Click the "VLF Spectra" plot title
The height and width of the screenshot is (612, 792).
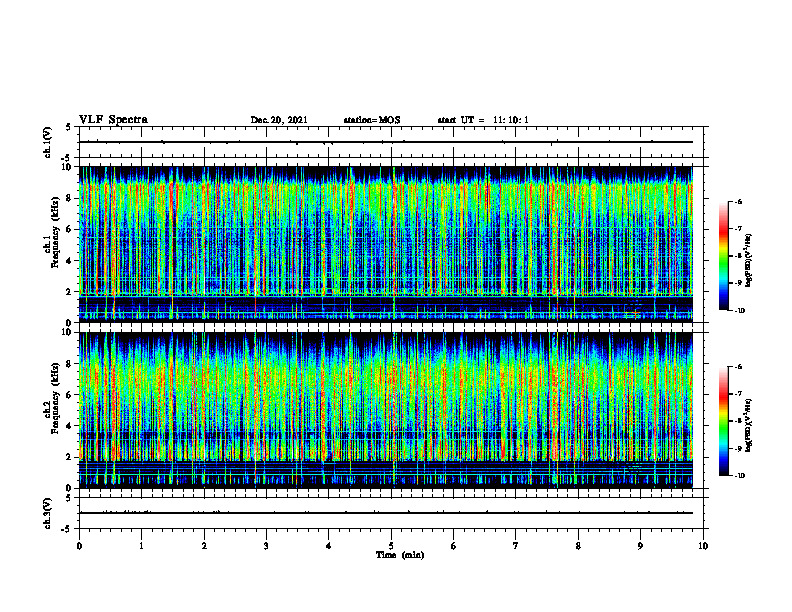[113, 120]
